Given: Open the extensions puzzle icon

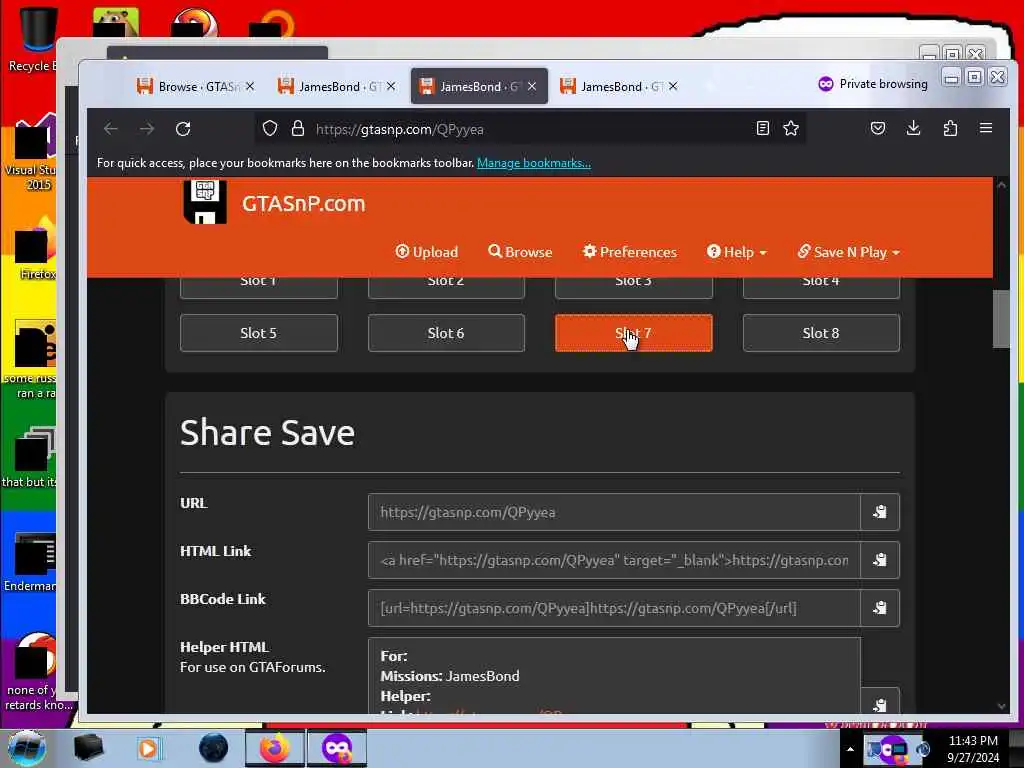Looking at the screenshot, I should 950,128.
